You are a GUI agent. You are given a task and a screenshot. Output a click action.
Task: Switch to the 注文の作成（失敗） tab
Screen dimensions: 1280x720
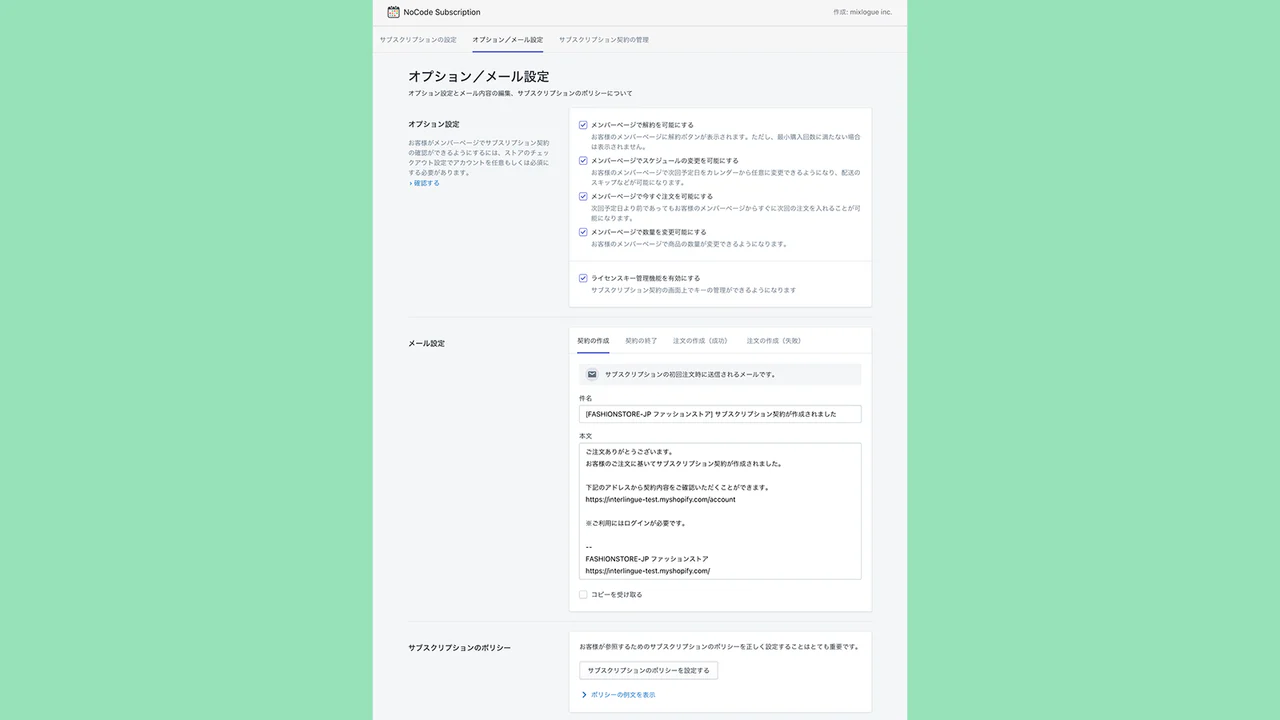[x=774, y=341]
